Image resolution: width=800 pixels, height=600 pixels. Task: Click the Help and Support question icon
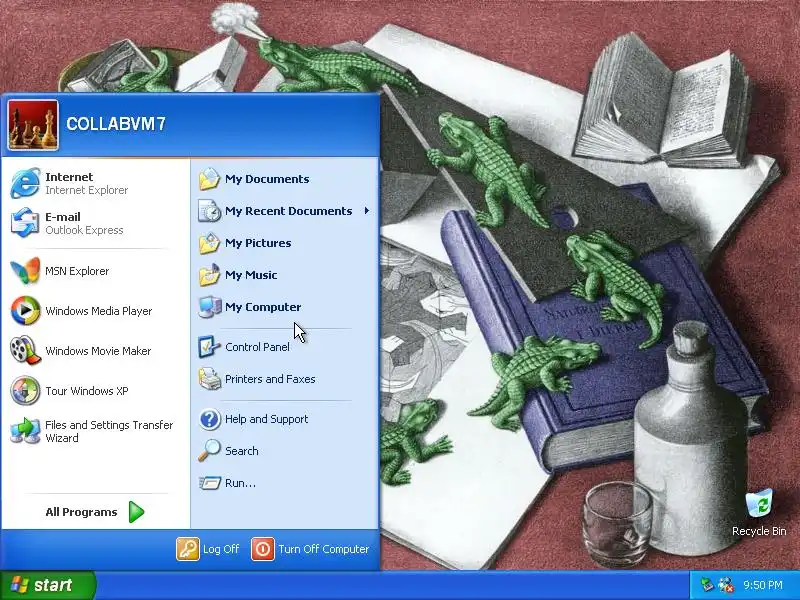pos(209,419)
